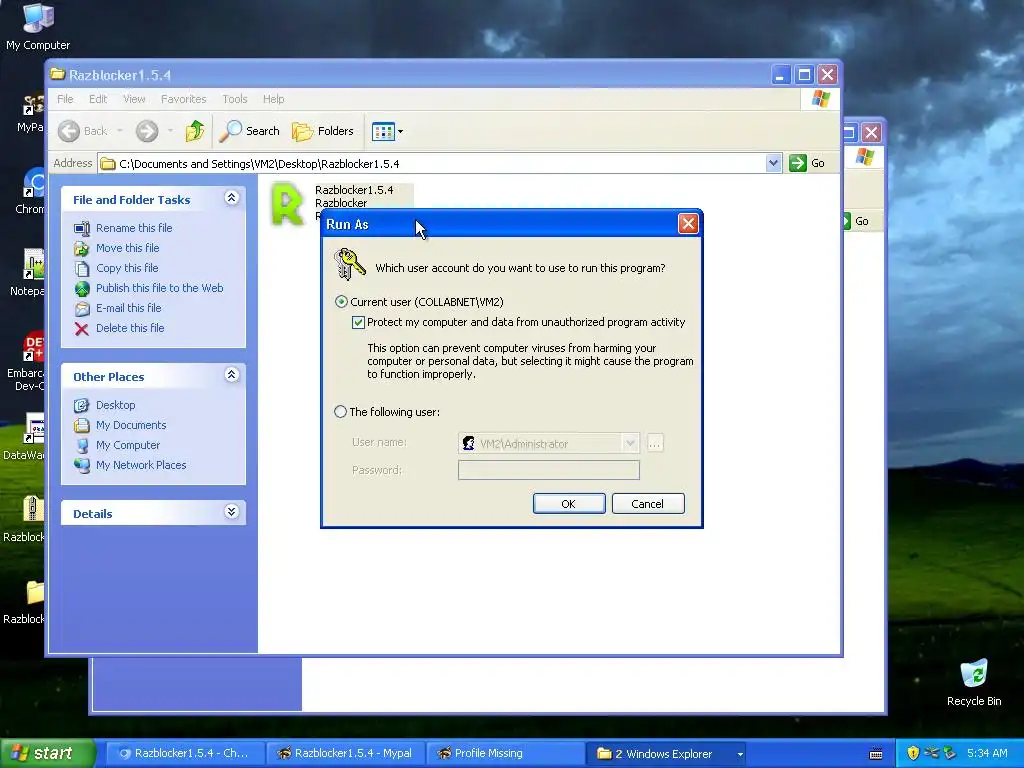Click the Go button in Razblocker1.5.4 window
Screen dimensions: 1024x768
pos(807,163)
